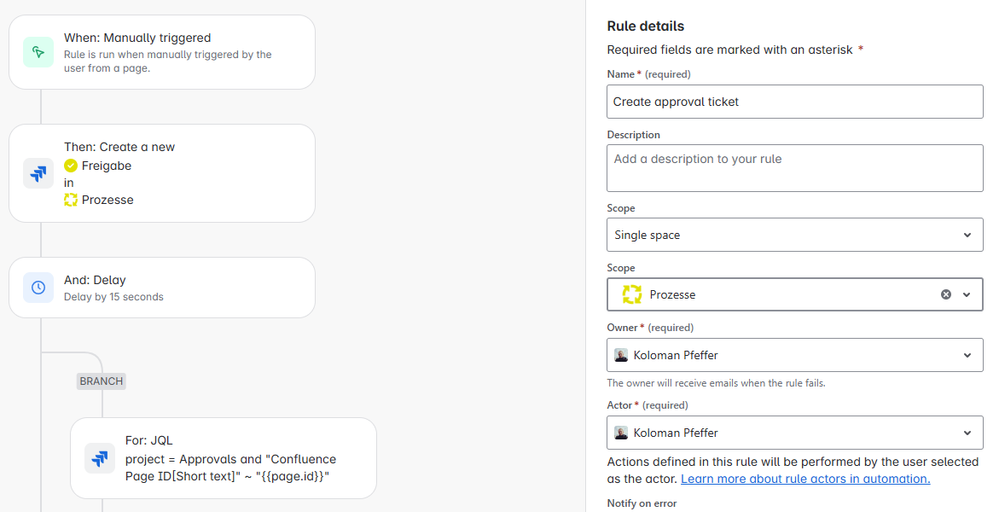Viewport: 999px width, 512px height.
Task: Open the Single space scope dropdown
Action: click(966, 235)
